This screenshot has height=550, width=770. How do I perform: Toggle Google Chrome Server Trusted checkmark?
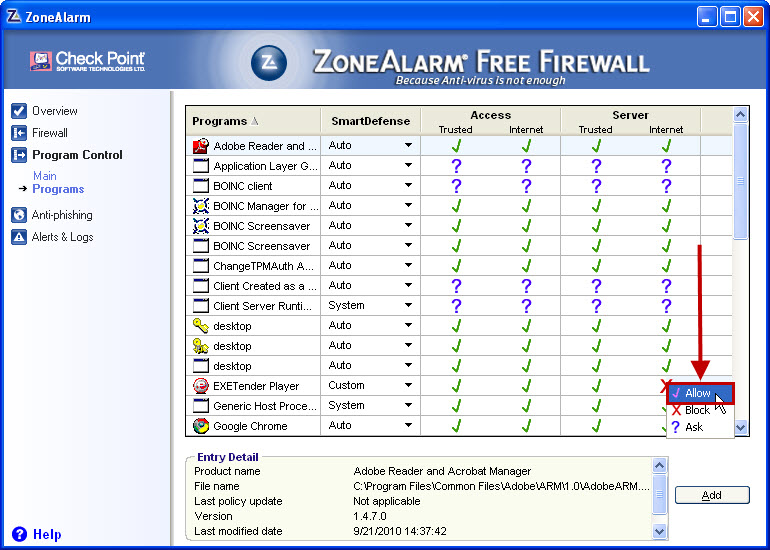(x=596, y=426)
